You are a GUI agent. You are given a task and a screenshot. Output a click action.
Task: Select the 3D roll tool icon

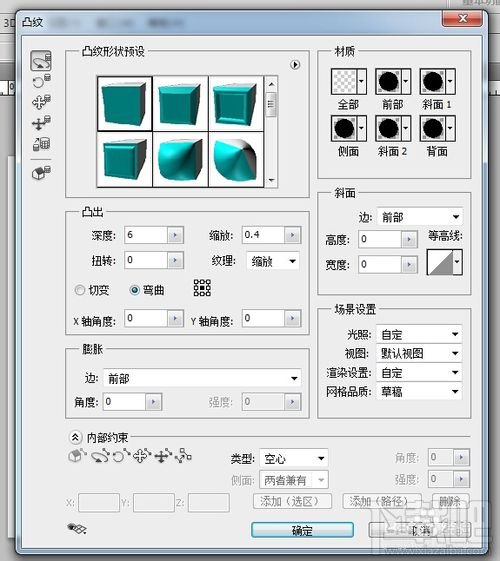click(41, 81)
